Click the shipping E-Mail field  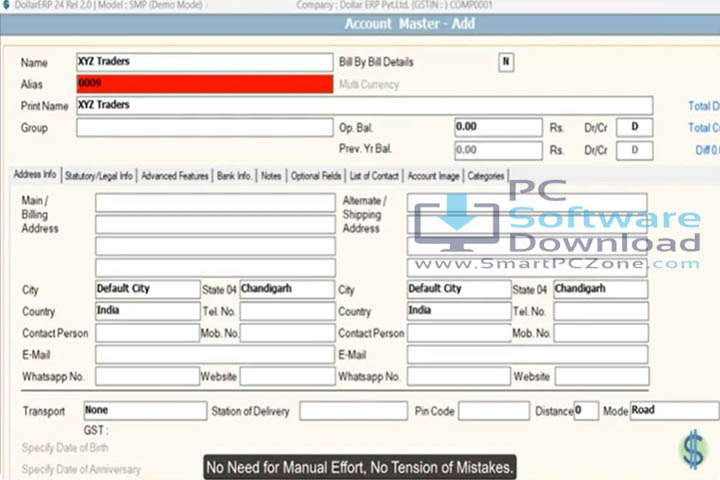(528, 355)
